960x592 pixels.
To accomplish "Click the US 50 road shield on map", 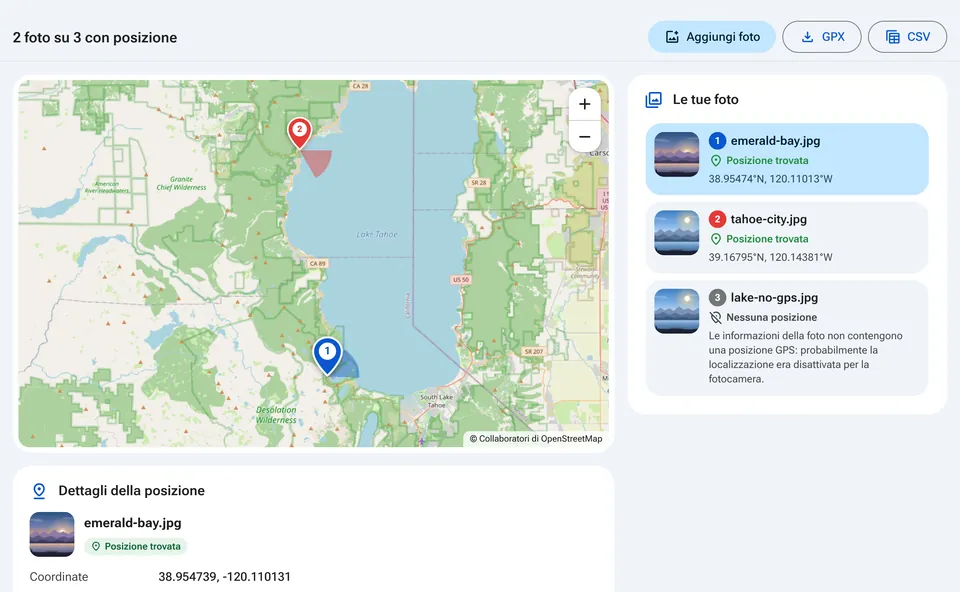I will tap(460, 280).
